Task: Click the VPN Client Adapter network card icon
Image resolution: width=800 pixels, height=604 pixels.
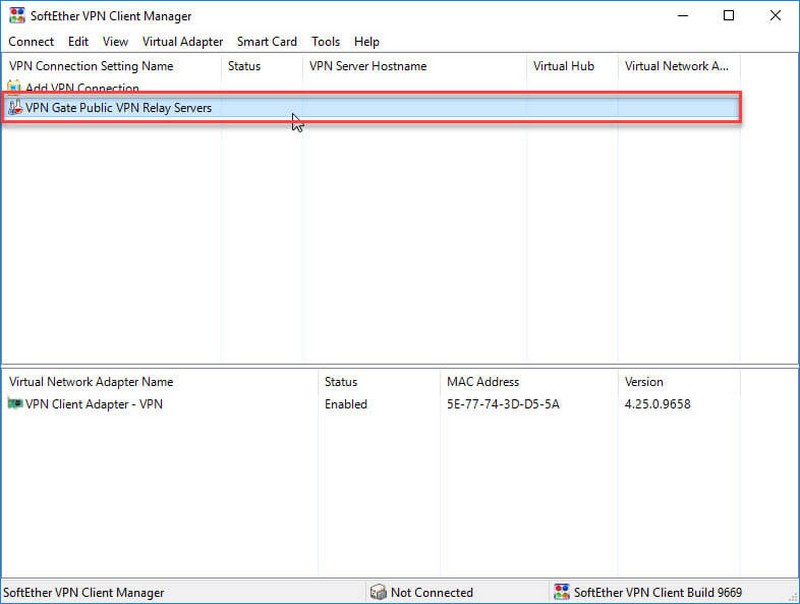Action: tap(15, 404)
